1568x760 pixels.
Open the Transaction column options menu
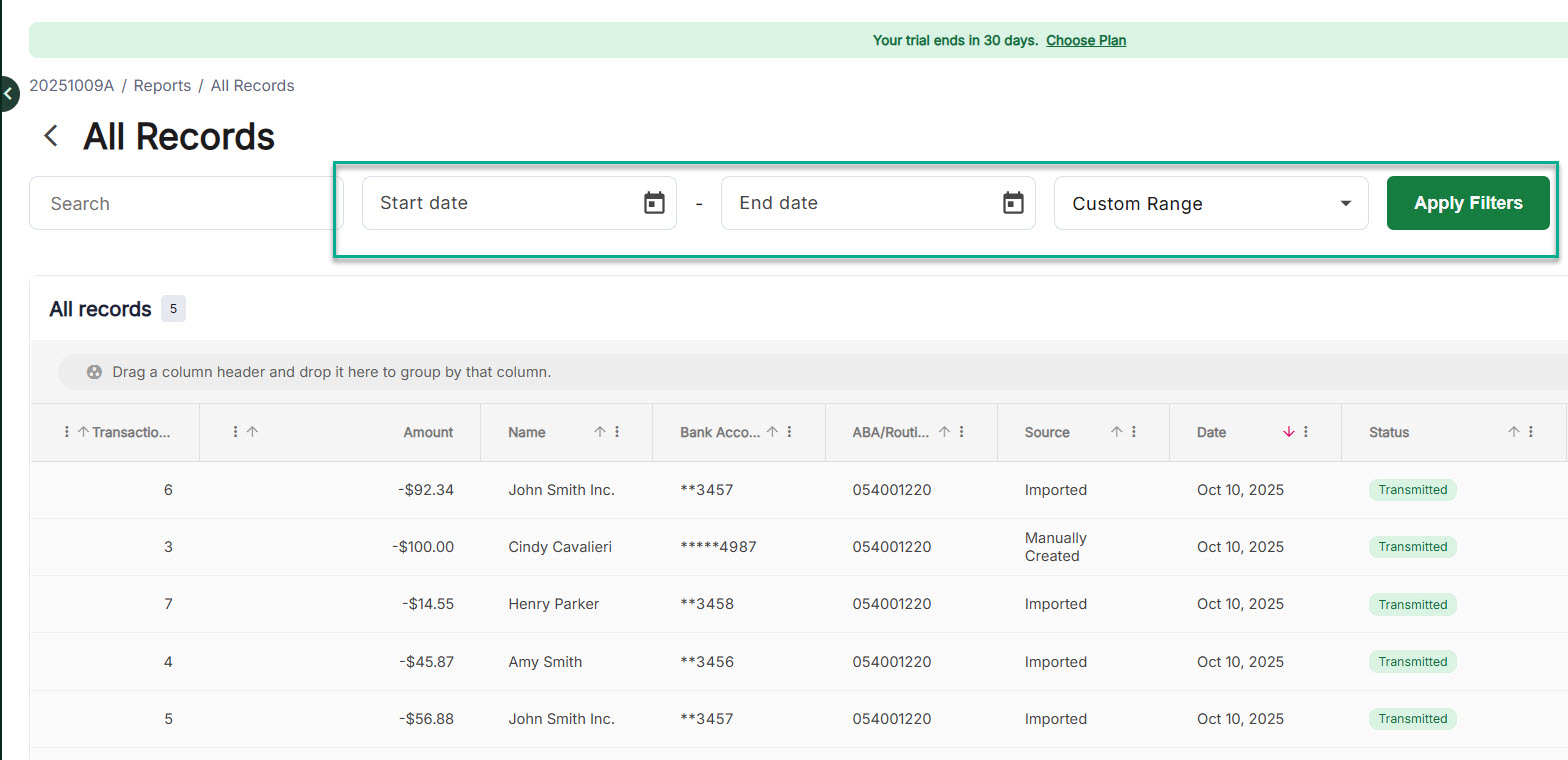pos(67,432)
